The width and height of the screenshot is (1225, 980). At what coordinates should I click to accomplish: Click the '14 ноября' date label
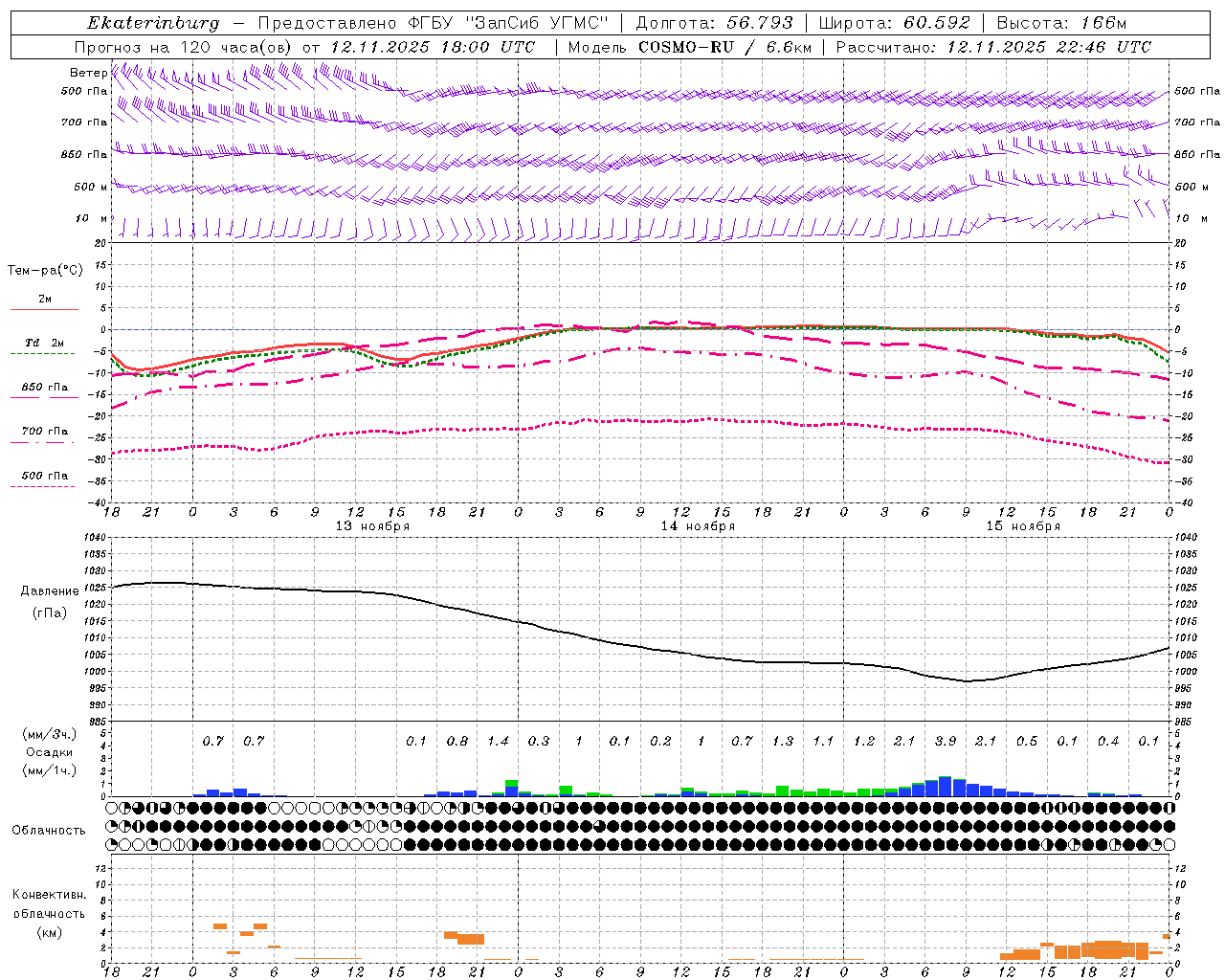pos(698,526)
